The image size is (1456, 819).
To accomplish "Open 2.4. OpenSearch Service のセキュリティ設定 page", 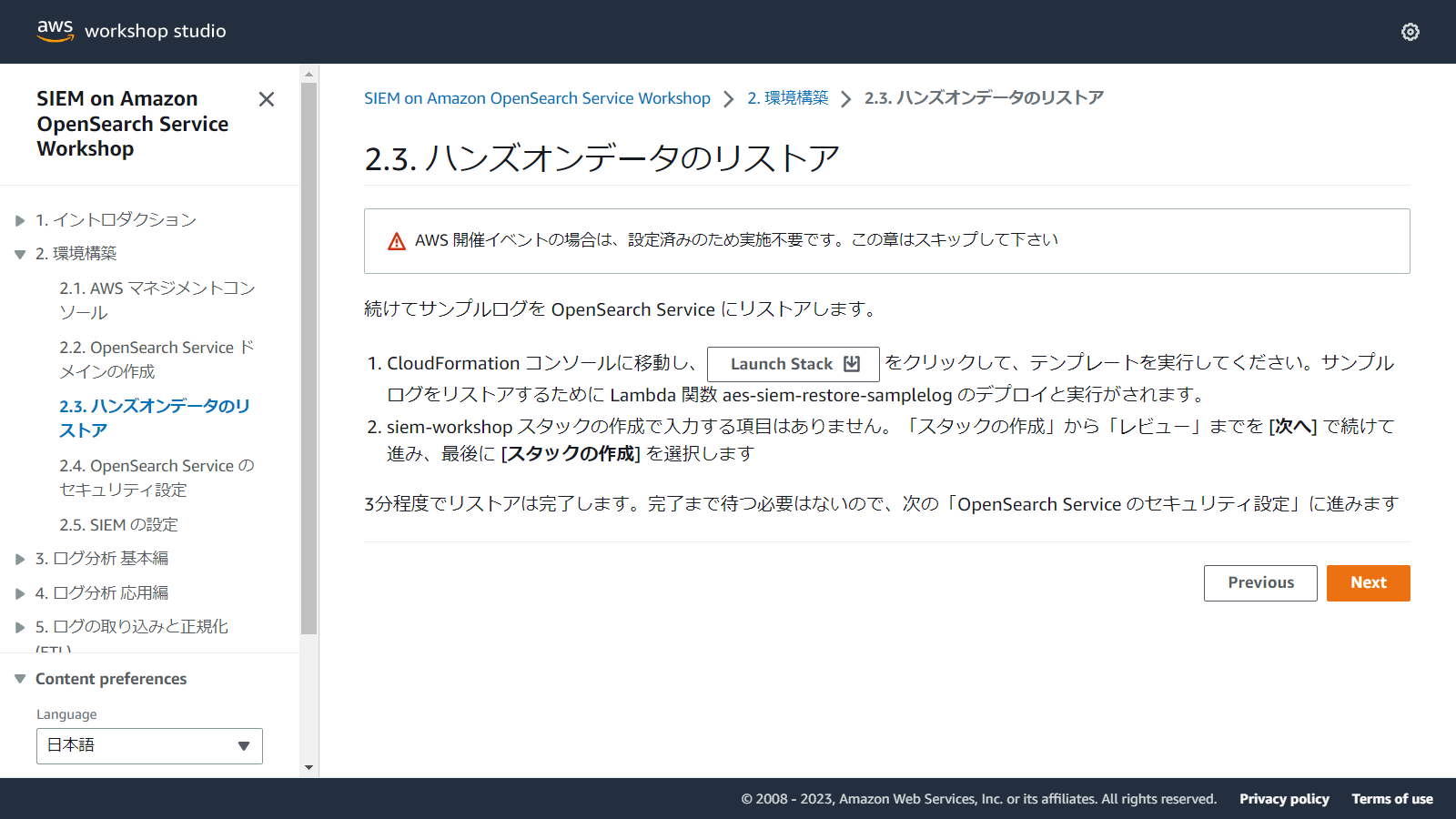I will (x=157, y=478).
